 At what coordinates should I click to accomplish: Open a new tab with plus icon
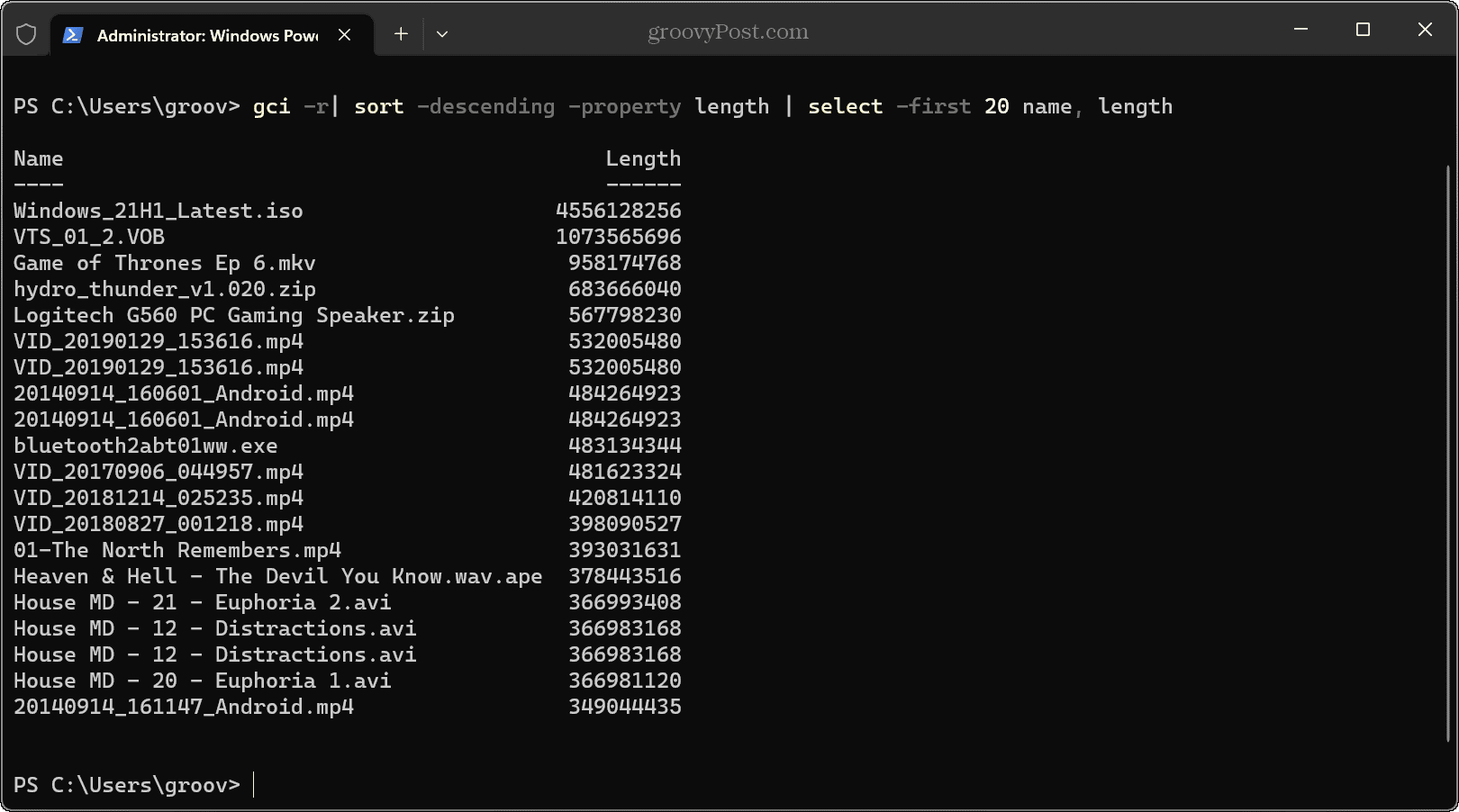click(x=401, y=34)
